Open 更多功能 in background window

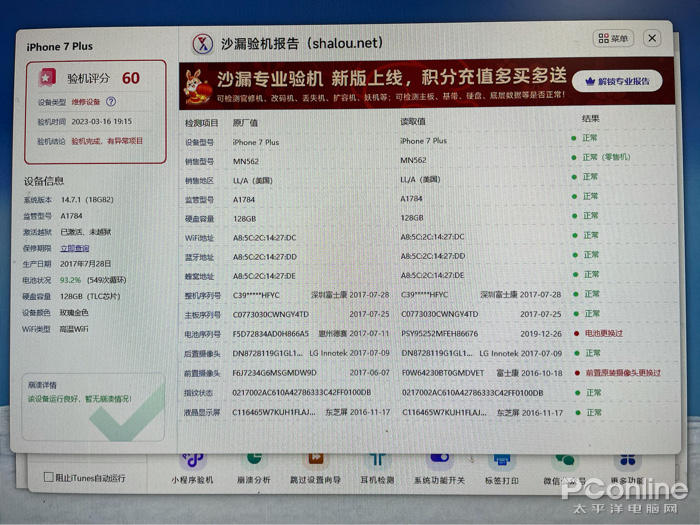click(x=627, y=469)
